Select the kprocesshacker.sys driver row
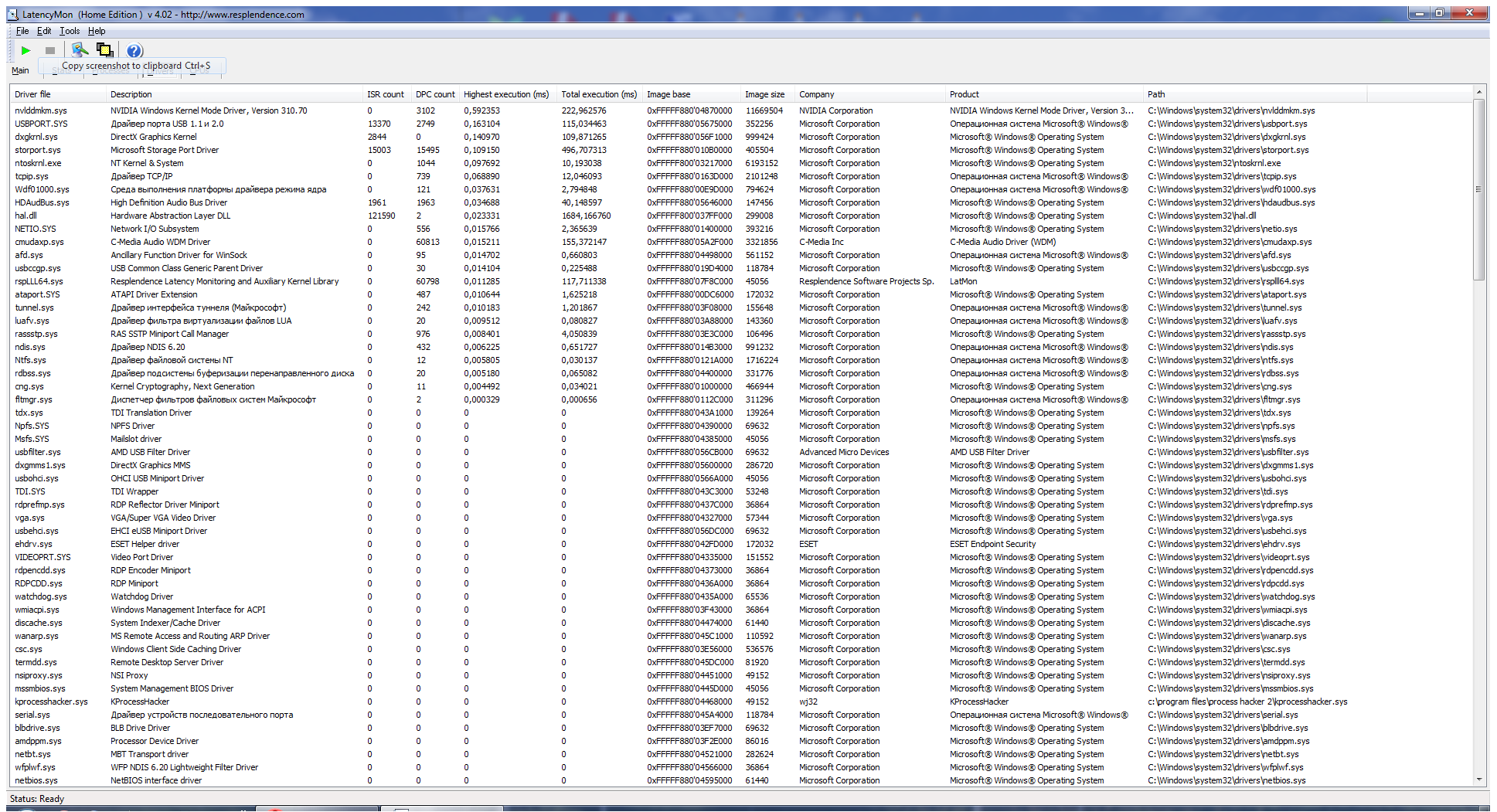This screenshot has width=1497, height=812. click(x=51, y=702)
